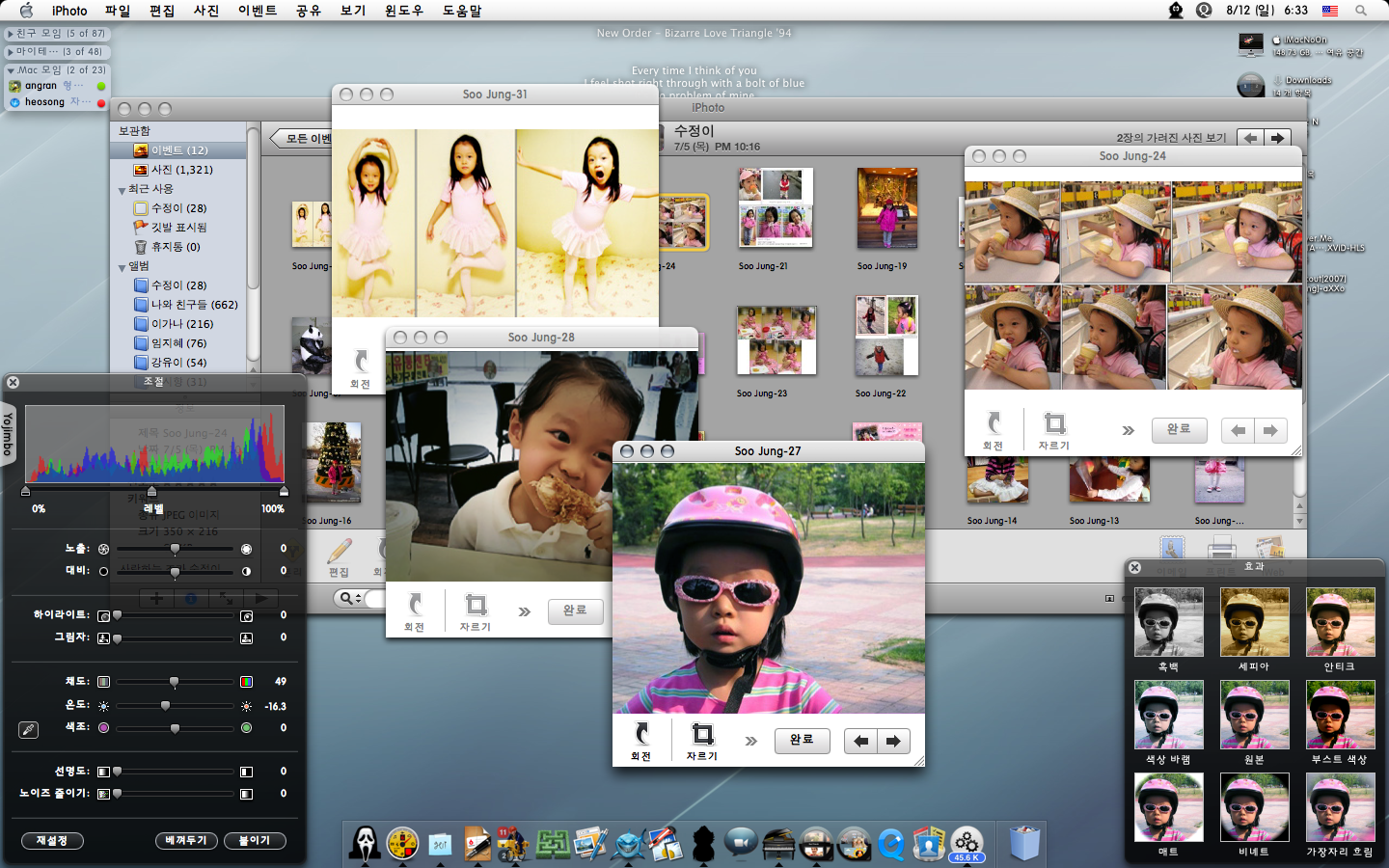Open the 이벤트 menu in menu bar

(258, 11)
